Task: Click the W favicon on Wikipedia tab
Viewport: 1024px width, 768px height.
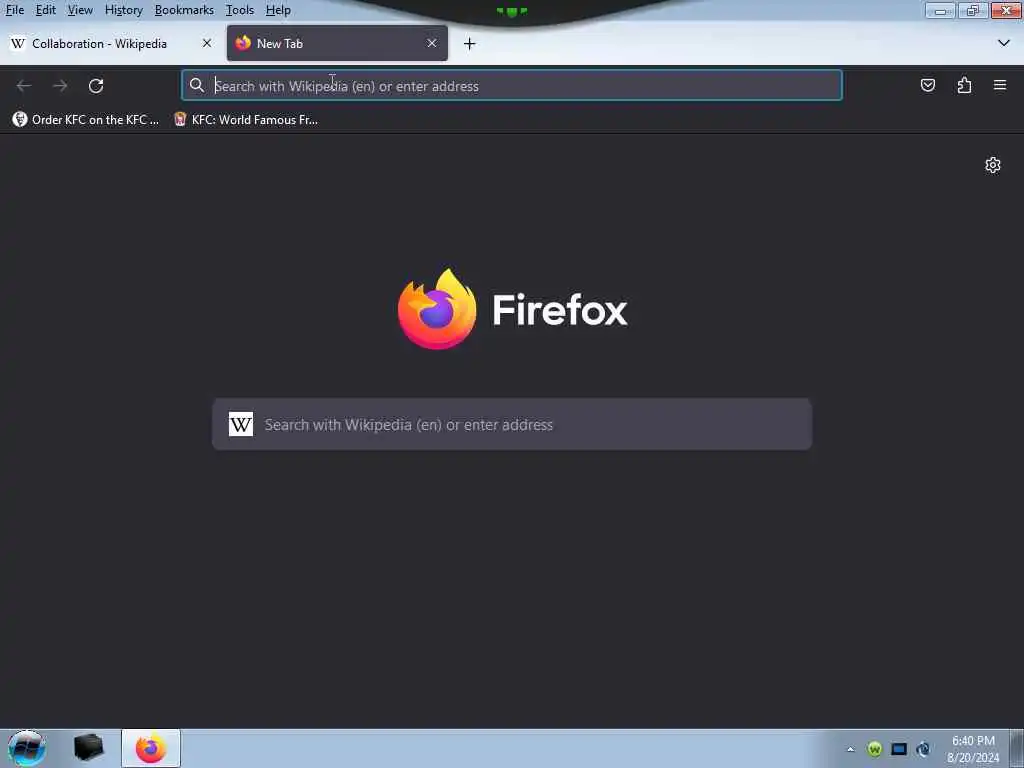Action: 18,43
